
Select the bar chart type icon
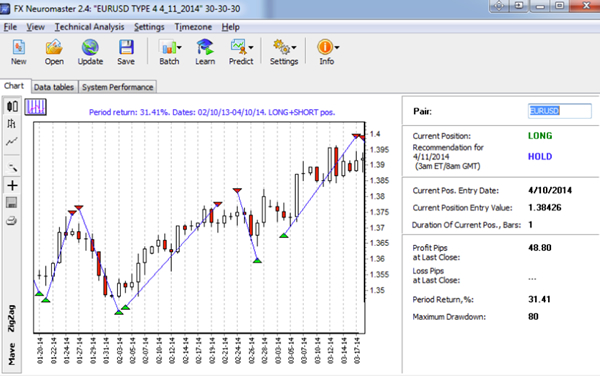click(x=11, y=124)
